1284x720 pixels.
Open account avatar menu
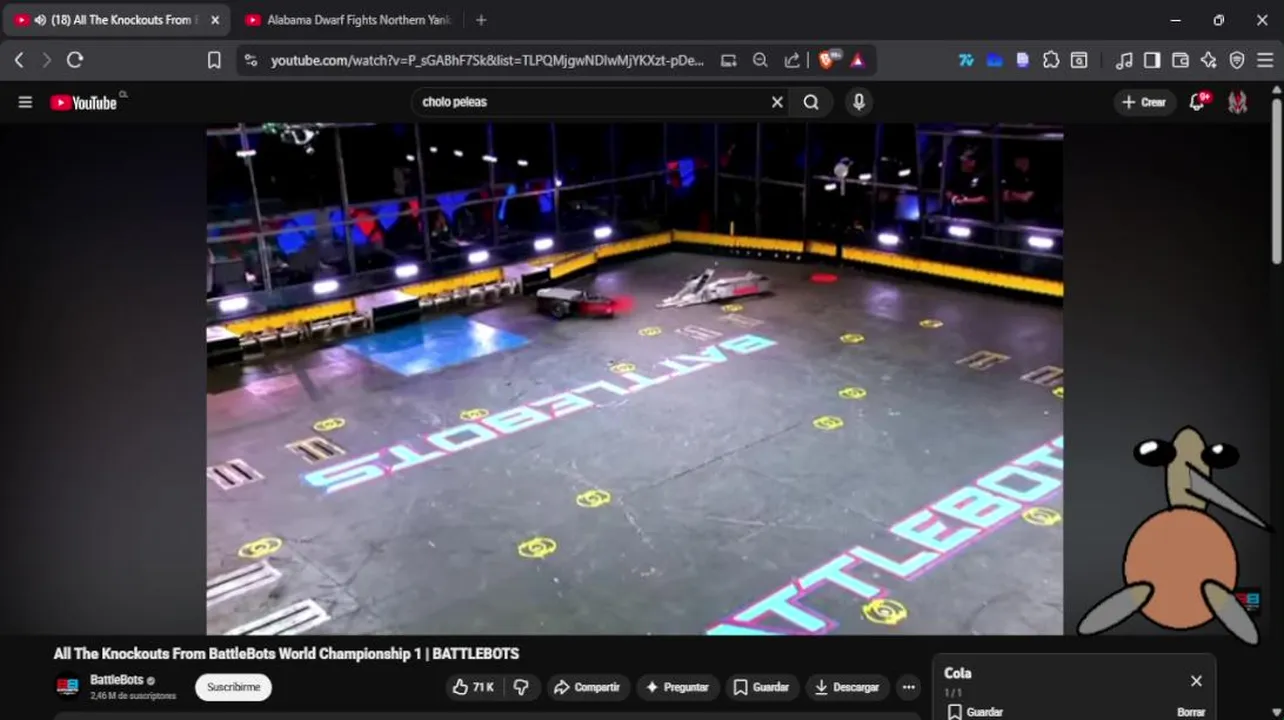pos(1238,102)
